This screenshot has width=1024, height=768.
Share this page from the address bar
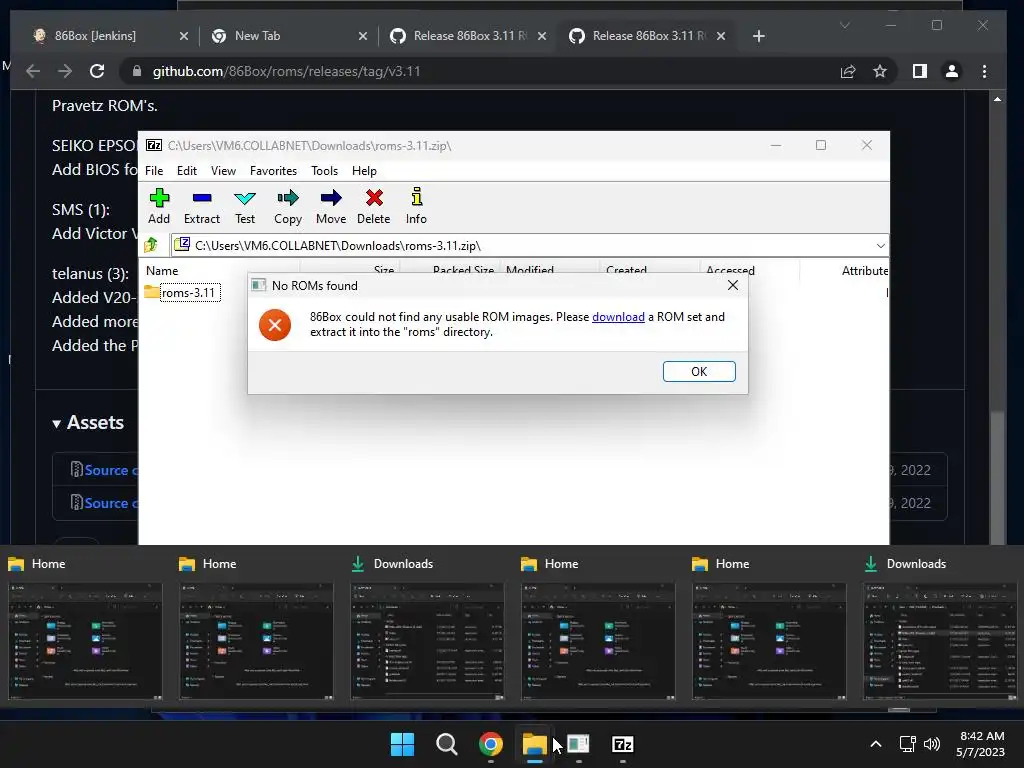click(x=848, y=71)
